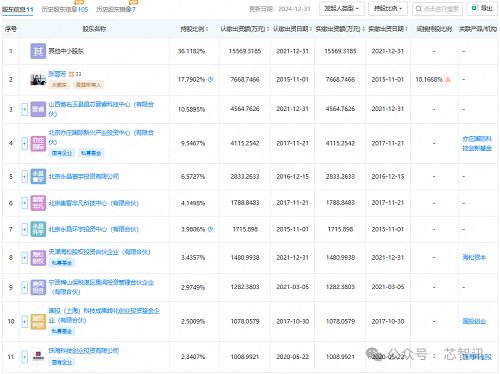Open the 宁波梅山保税港区 company link in row 9

[101, 287]
